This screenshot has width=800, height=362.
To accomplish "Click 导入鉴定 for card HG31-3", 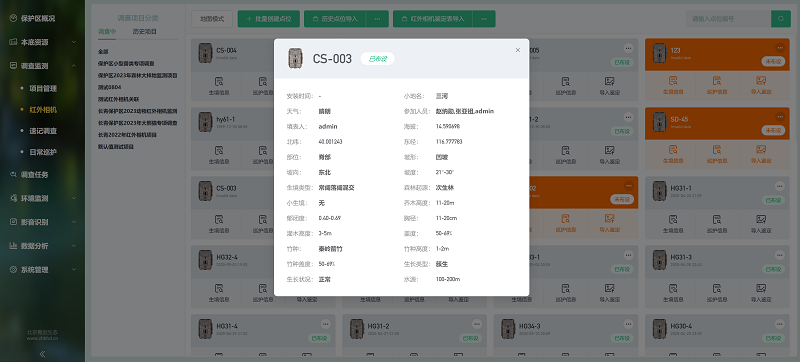I will point(761,293).
